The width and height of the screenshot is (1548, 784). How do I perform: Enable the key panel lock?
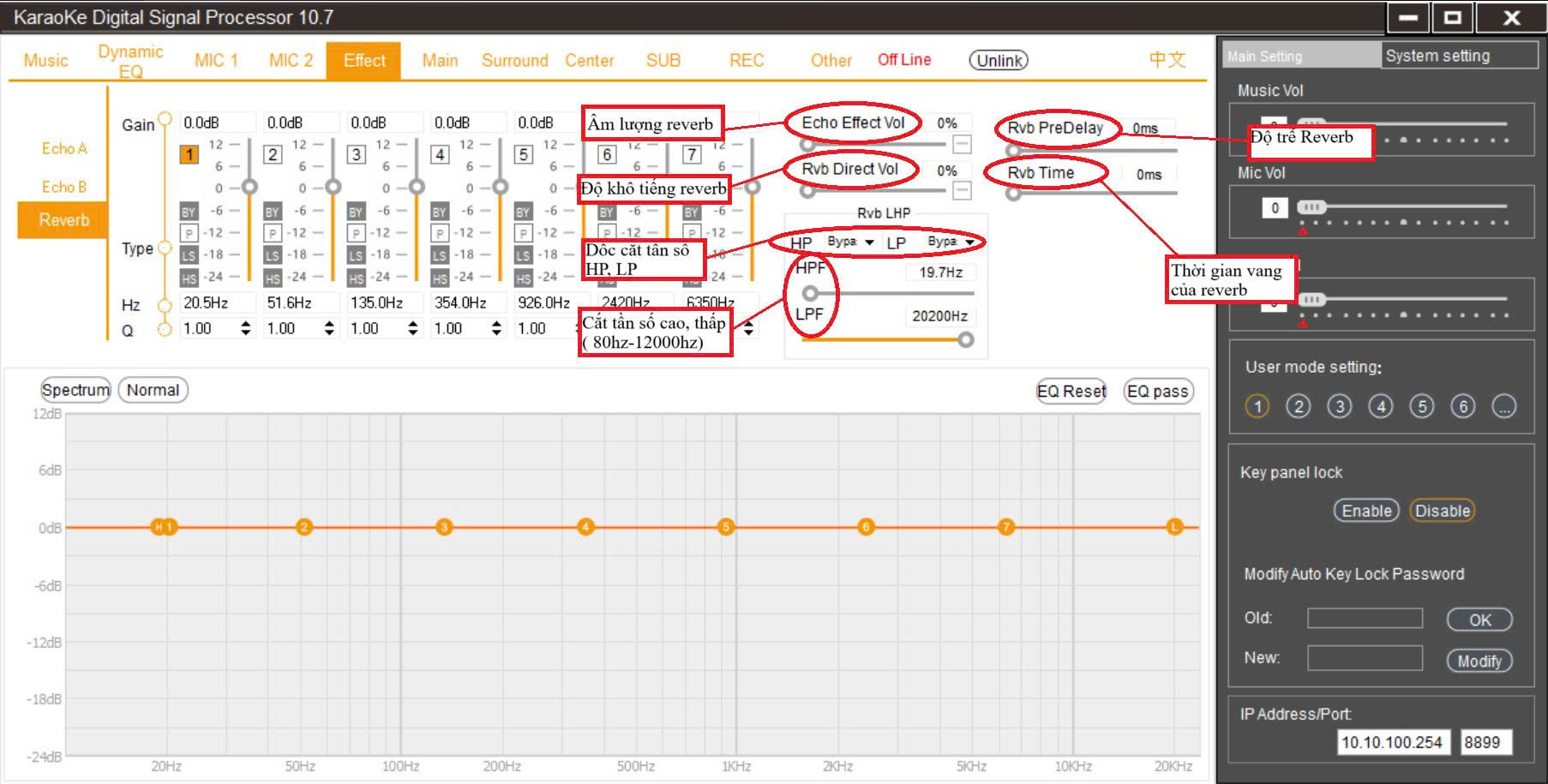point(1366,511)
